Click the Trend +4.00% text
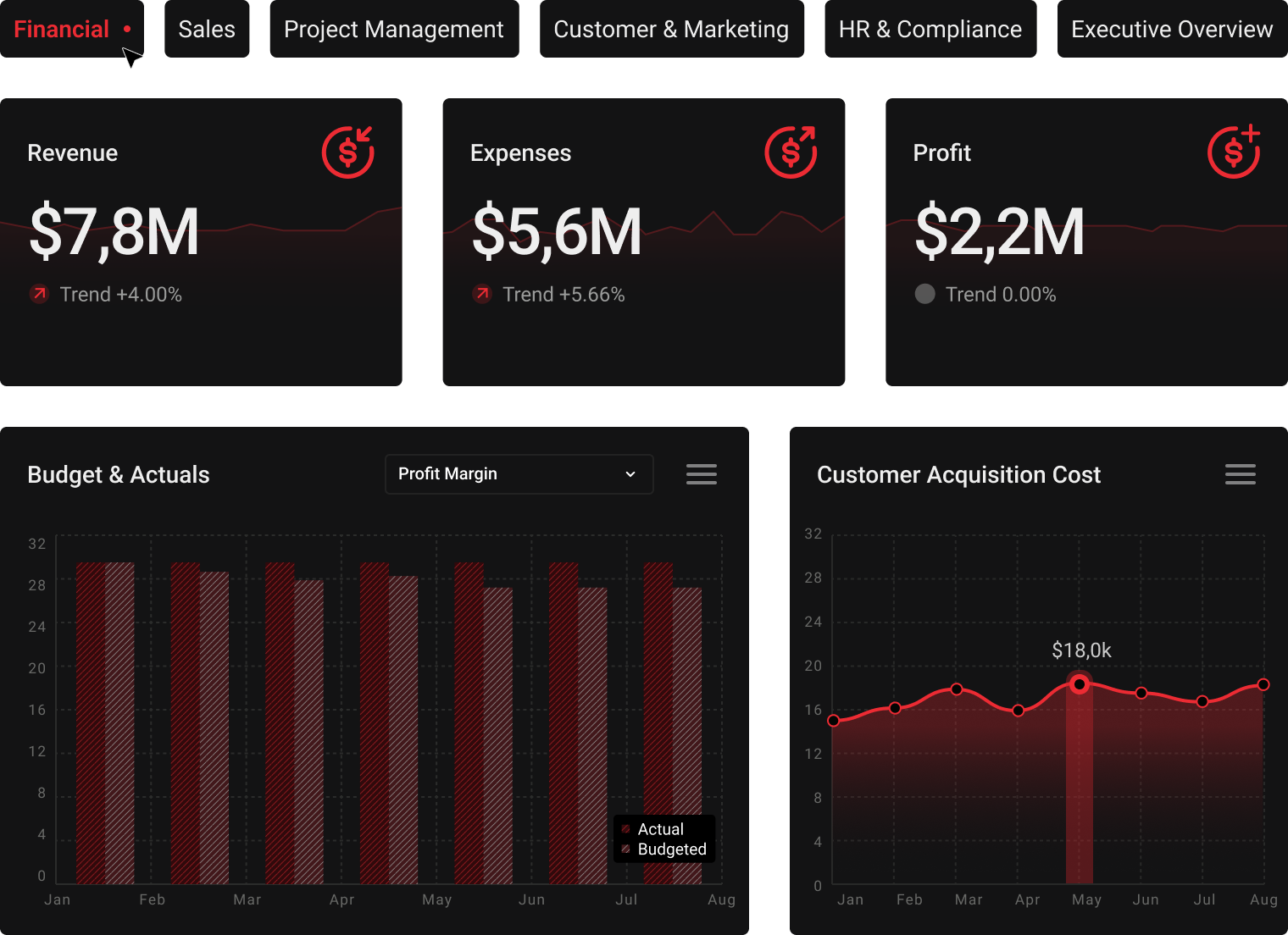This screenshot has height=935, width=1288. pyautogui.click(x=121, y=295)
